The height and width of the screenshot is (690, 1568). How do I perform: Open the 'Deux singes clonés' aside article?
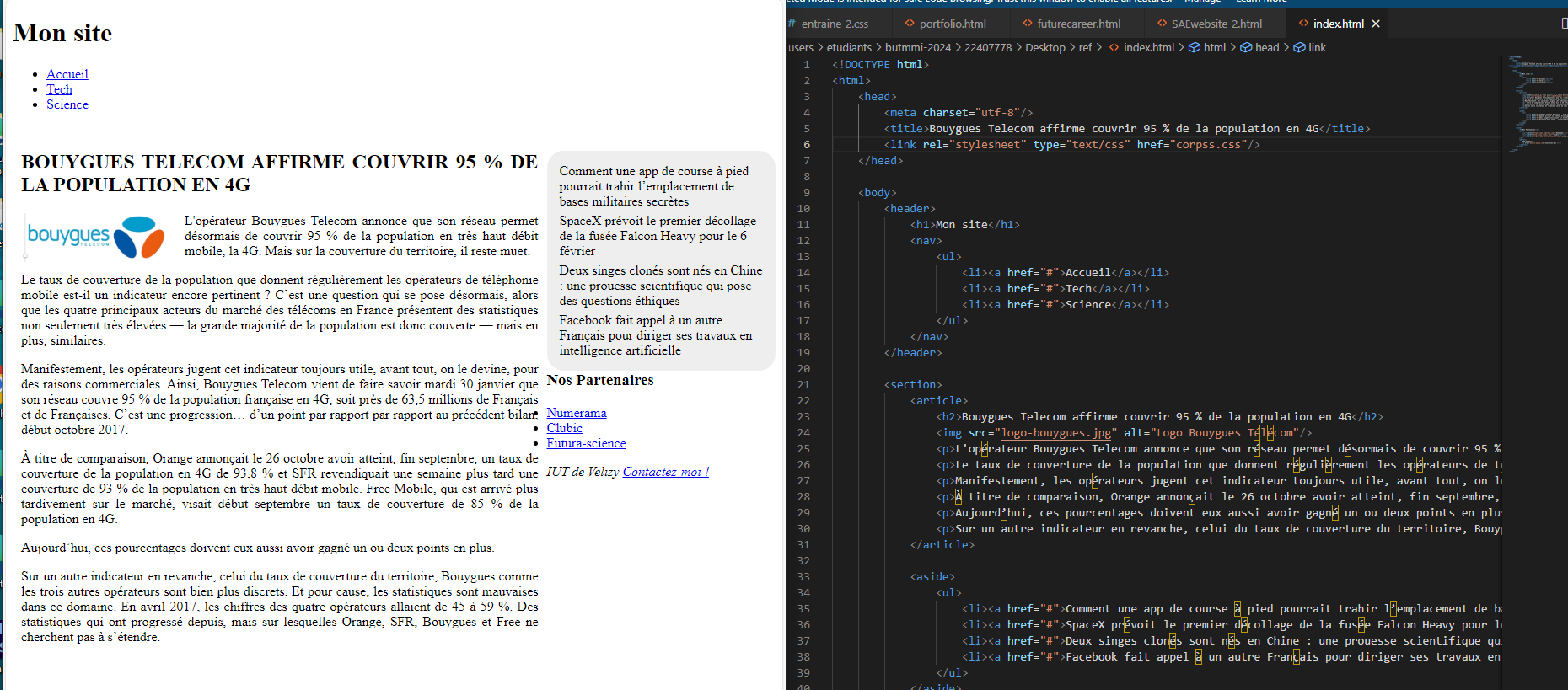(x=660, y=286)
